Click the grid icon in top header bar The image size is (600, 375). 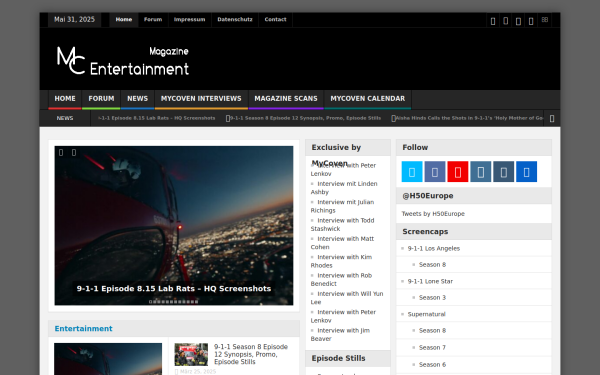(545, 20)
